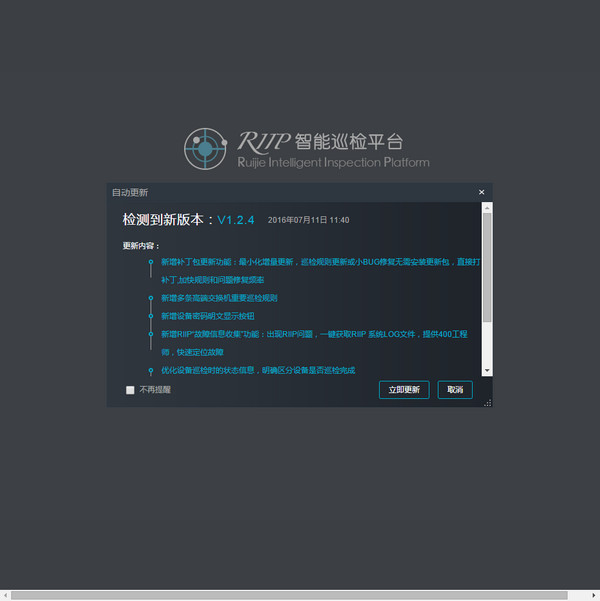Viewport: 600px width, 601px height.
Task: Click the update list scroll down arrow
Action: click(487, 370)
